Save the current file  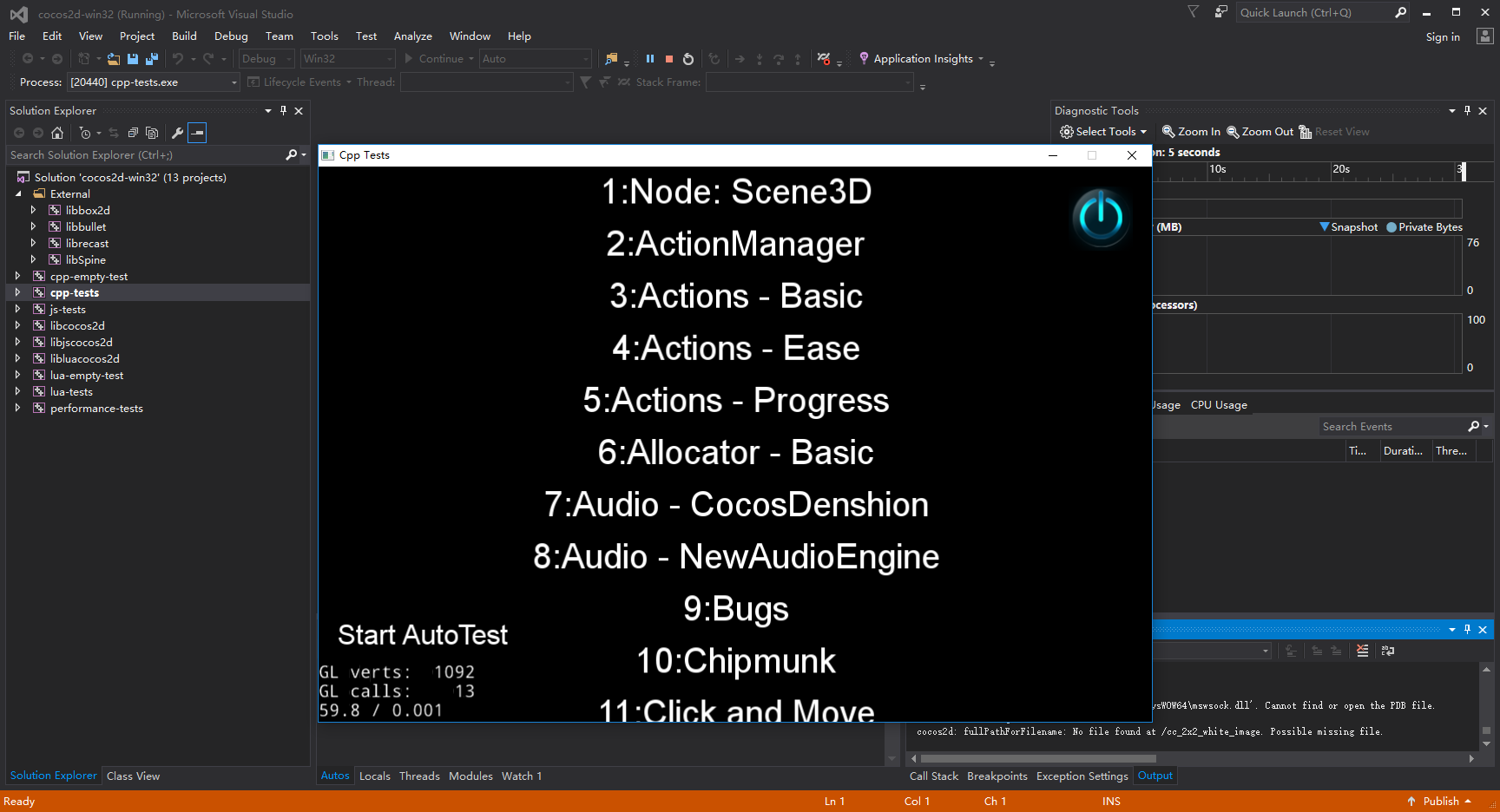pyautogui.click(x=133, y=59)
